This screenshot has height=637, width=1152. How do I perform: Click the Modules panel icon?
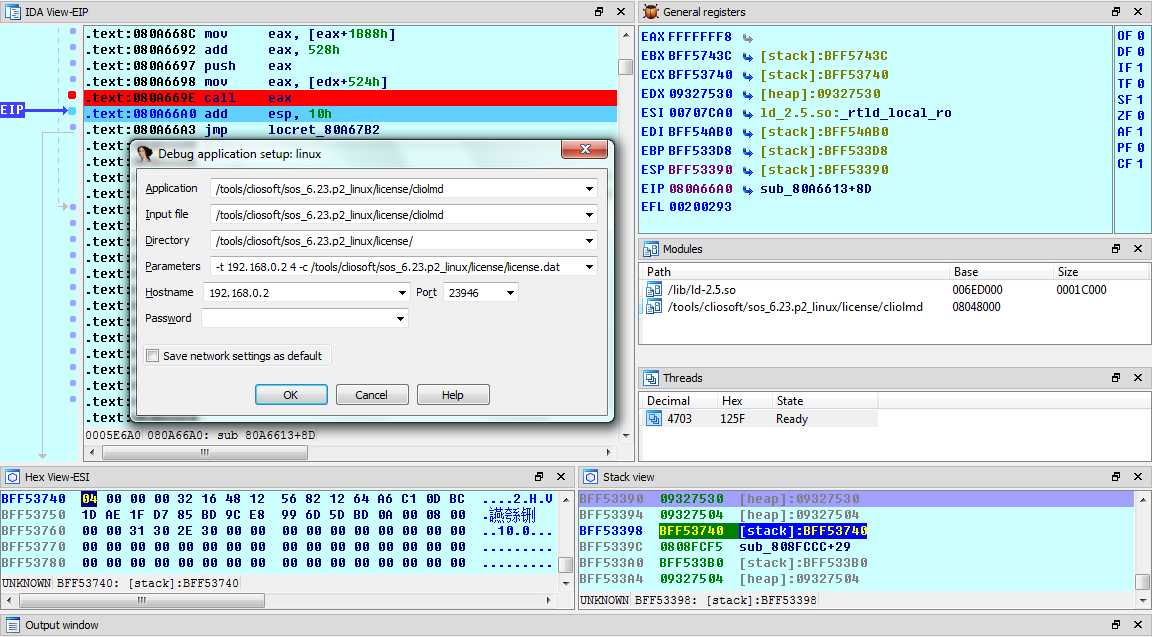650,249
